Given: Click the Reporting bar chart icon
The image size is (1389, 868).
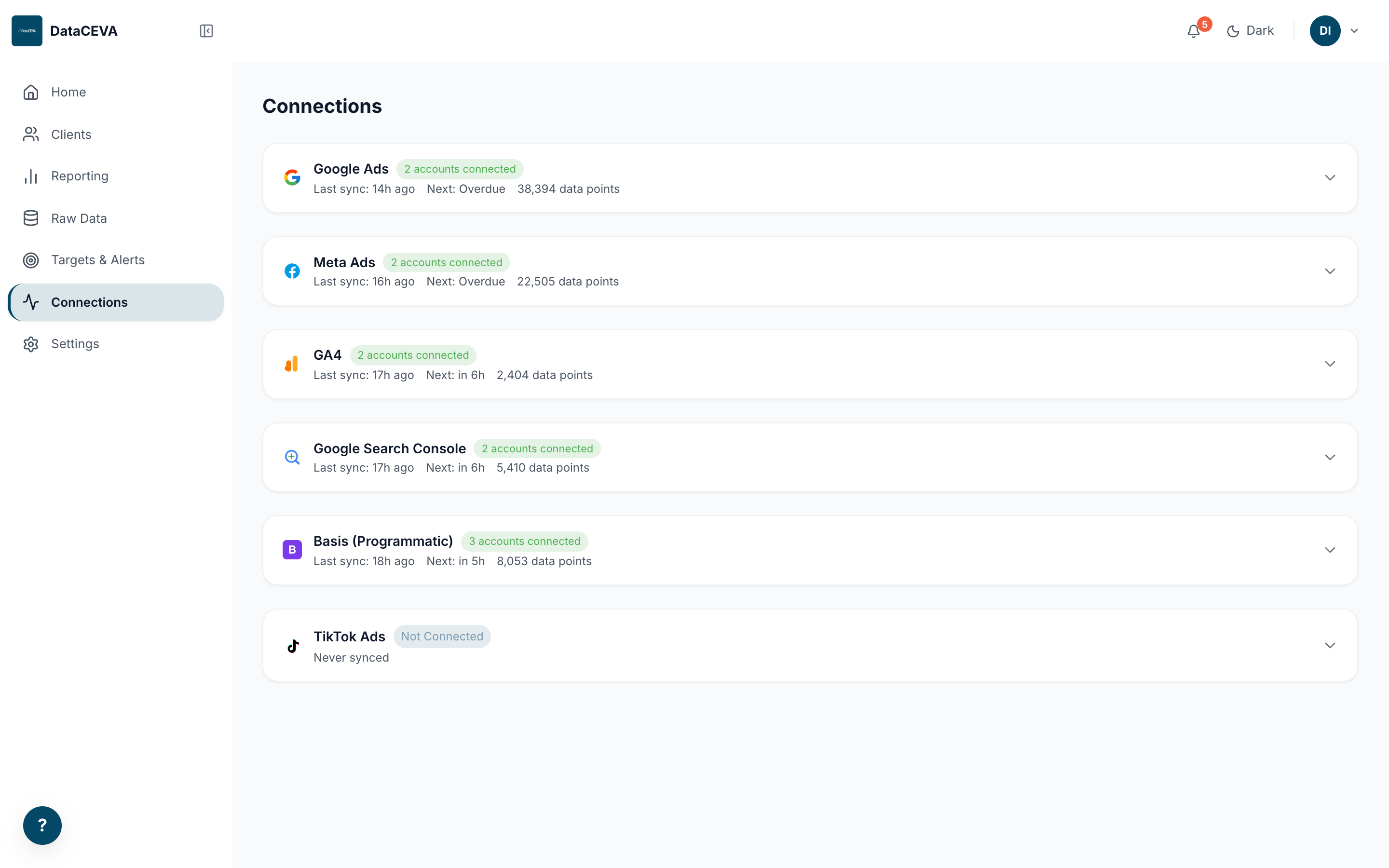Looking at the screenshot, I should click(x=31, y=176).
